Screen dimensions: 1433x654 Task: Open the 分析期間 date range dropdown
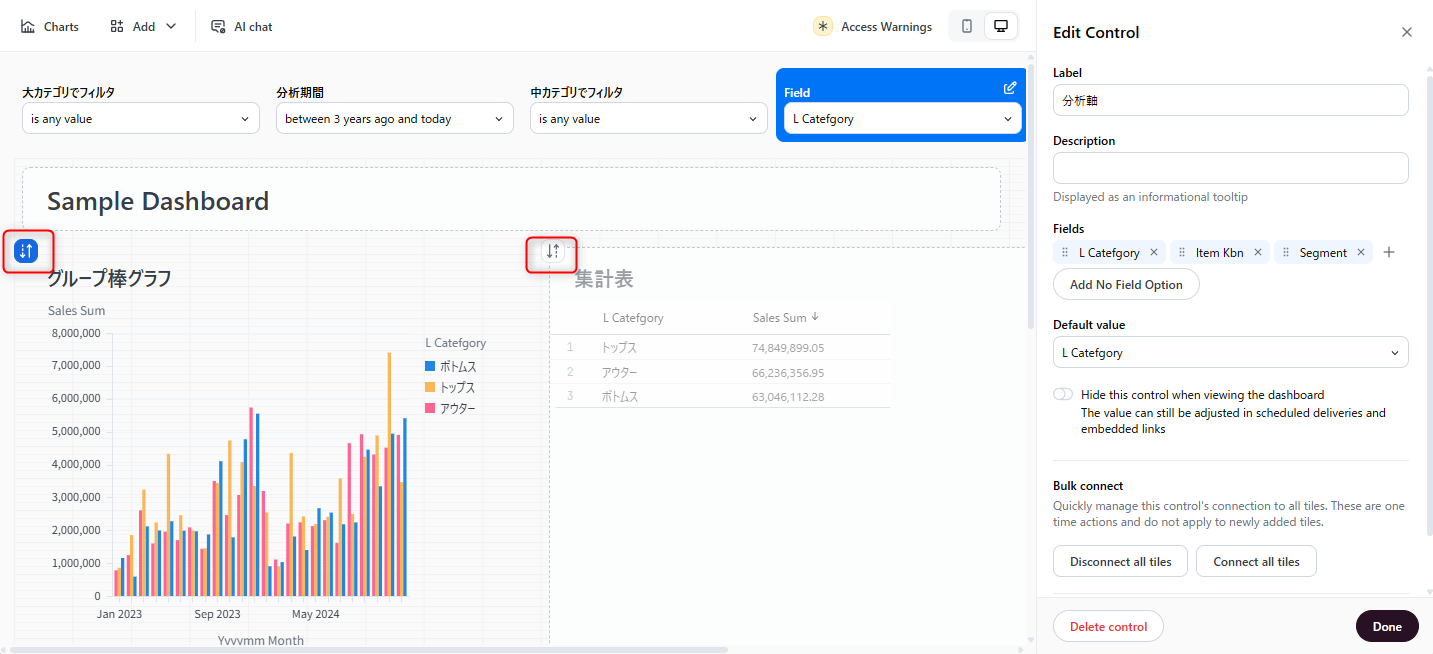click(395, 119)
